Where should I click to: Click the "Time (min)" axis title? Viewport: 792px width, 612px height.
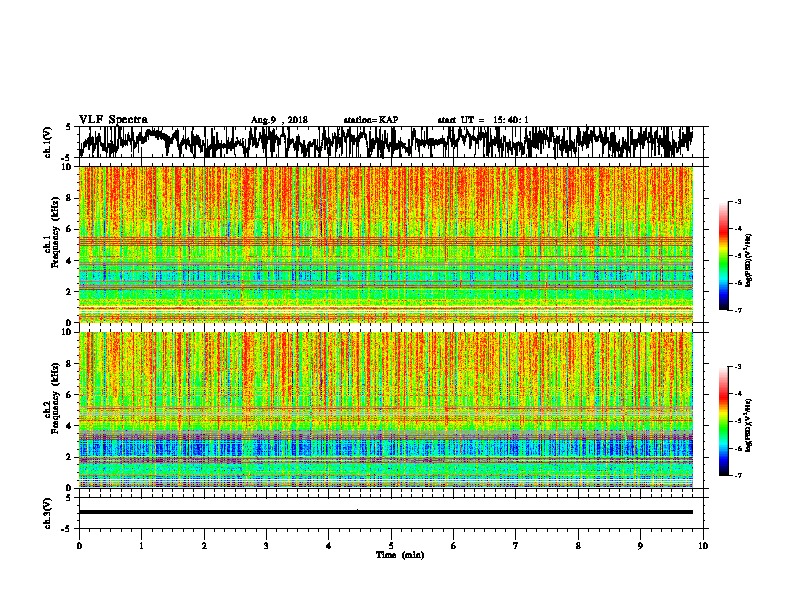coord(400,555)
